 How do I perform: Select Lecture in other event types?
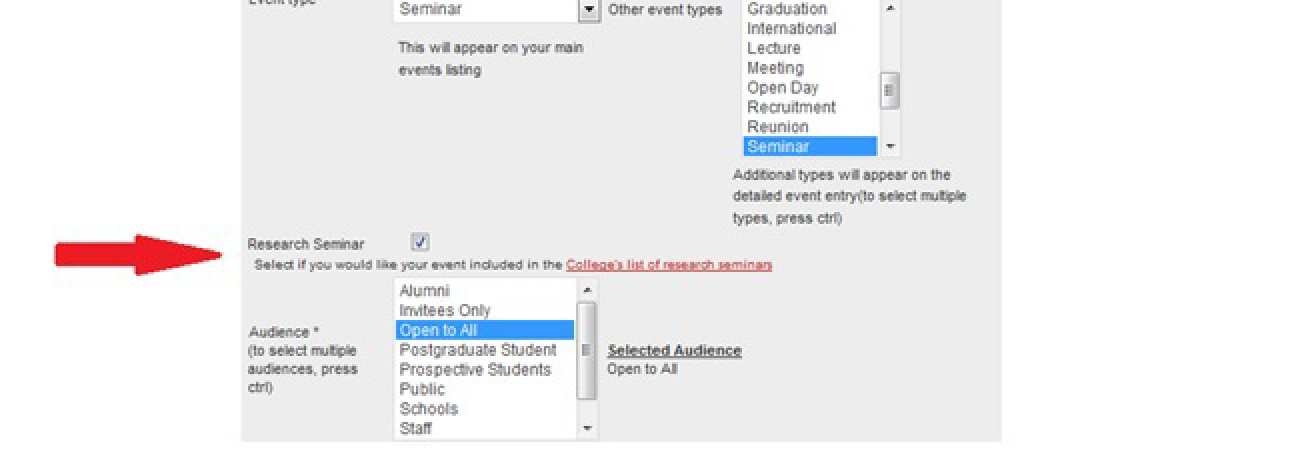click(774, 48)
